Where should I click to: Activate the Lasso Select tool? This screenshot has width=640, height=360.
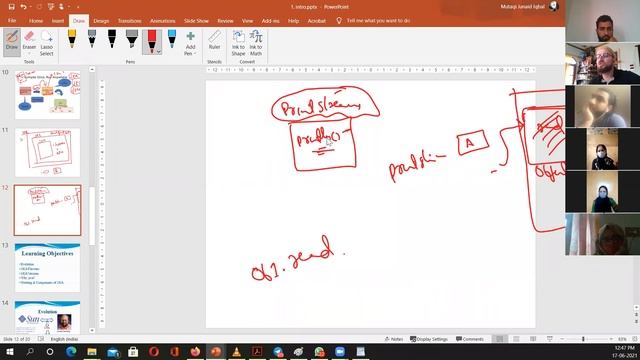[x=47, y=42]
